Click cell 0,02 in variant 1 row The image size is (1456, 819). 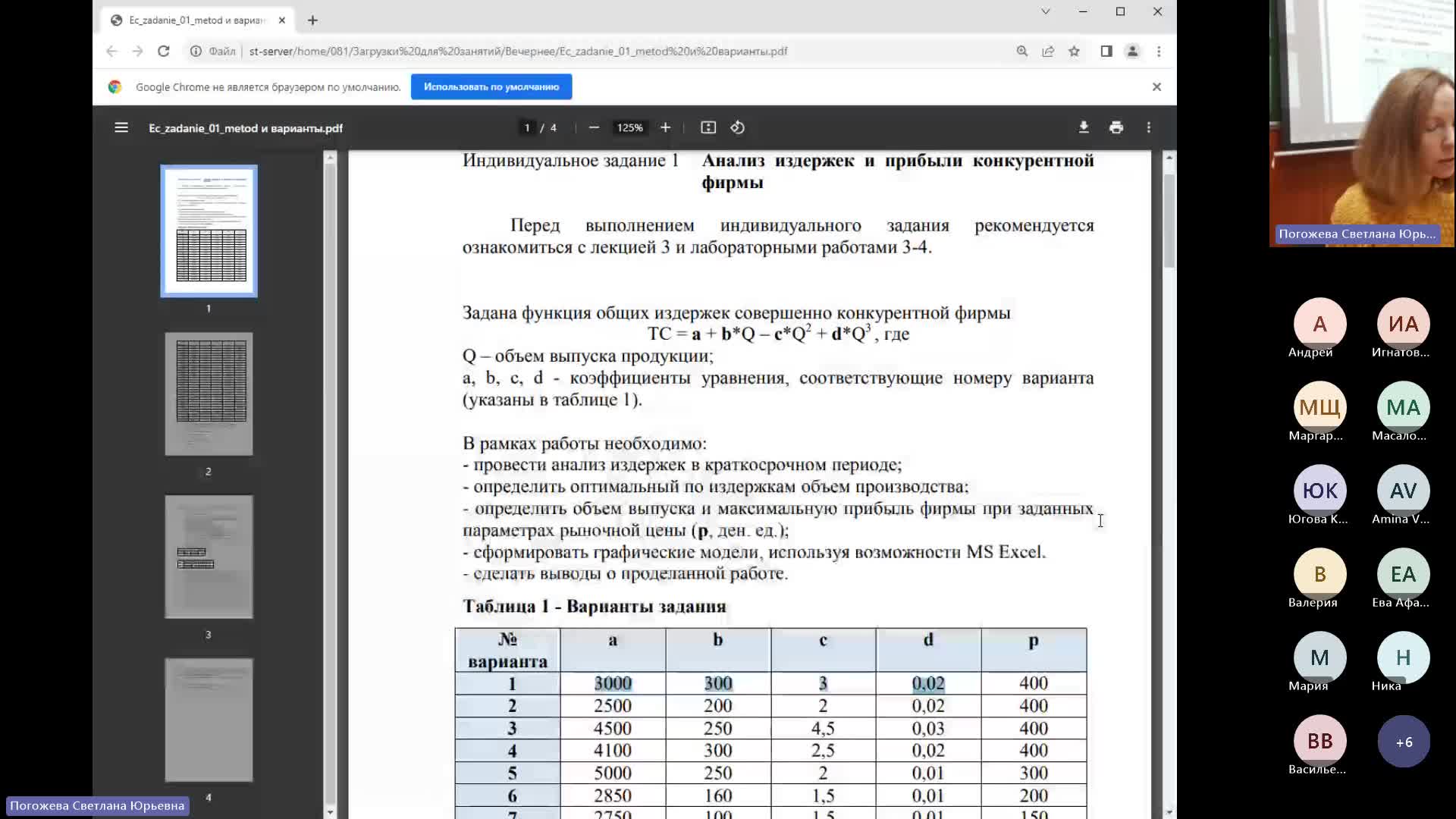(928, 683)
